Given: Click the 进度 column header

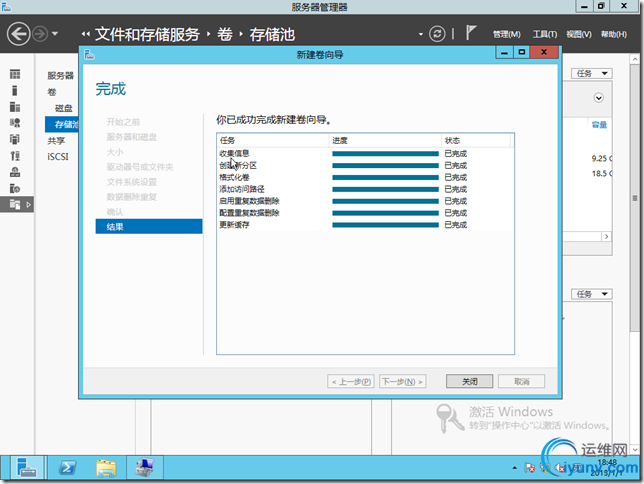Looking at the screenshot, I should click(x=385, y=141).
